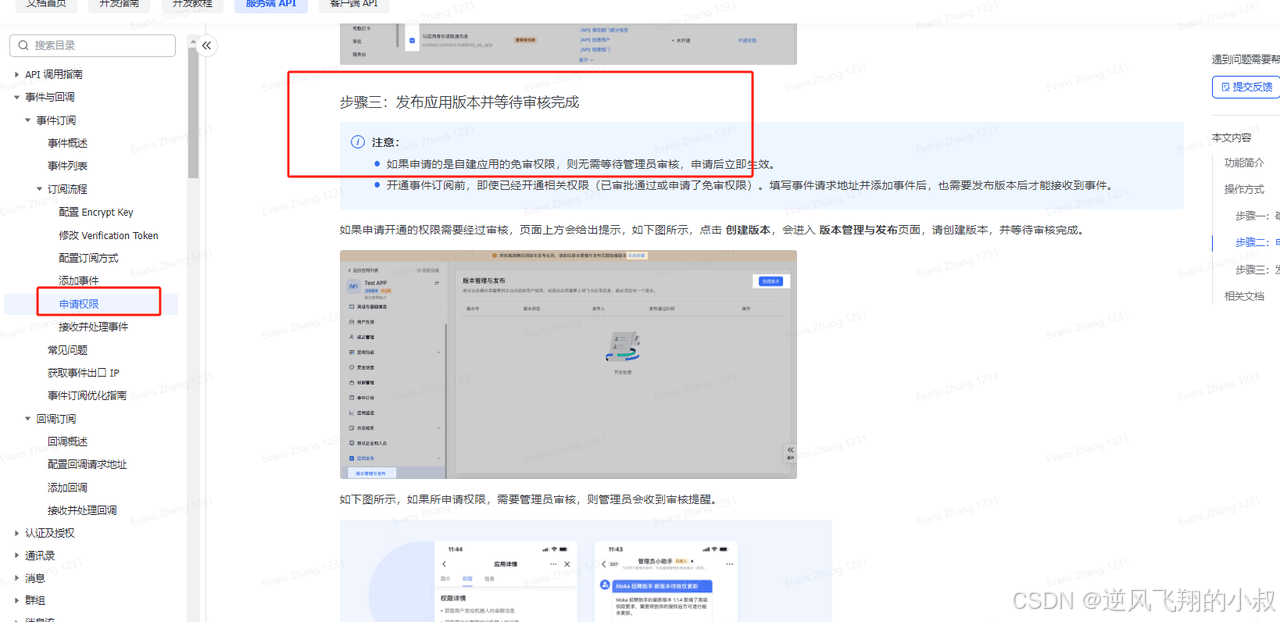Expand the 通讯录 tree arrow

tap(16, 555)
